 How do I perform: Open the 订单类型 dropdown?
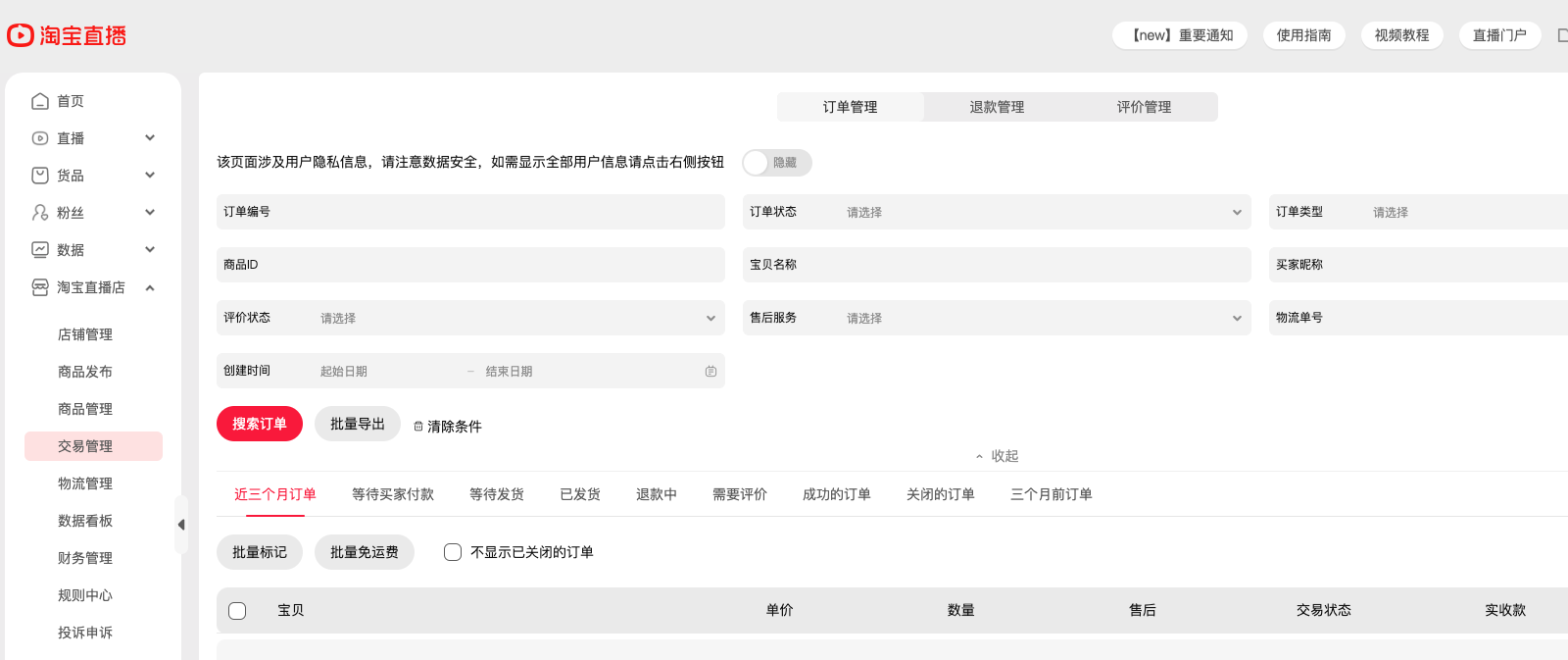click(x=1419, y=212)
